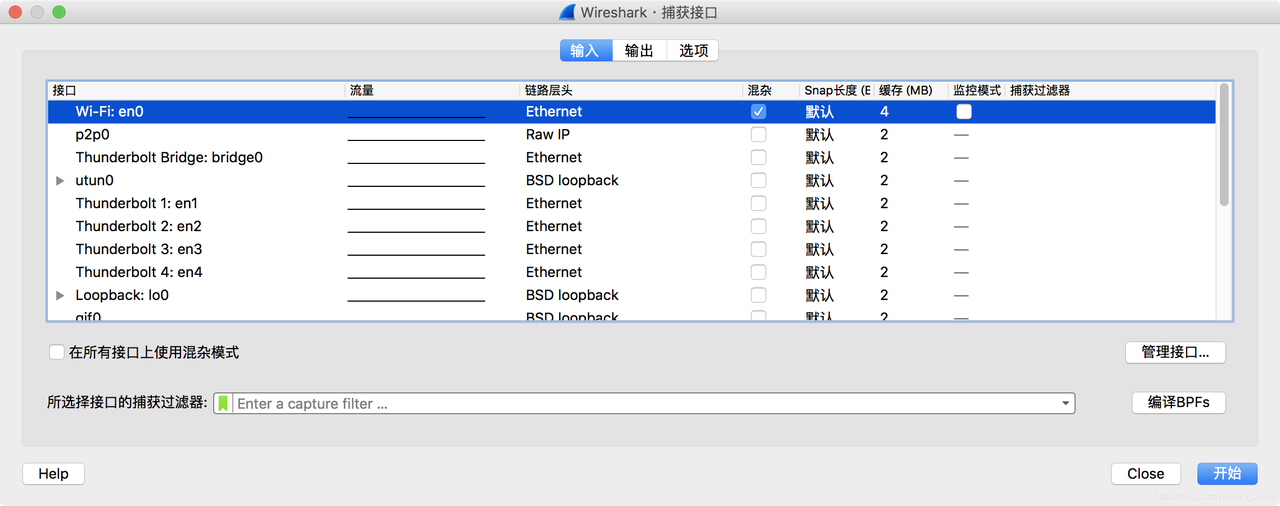Select the utun0 interface name

(x=95, y=181)
